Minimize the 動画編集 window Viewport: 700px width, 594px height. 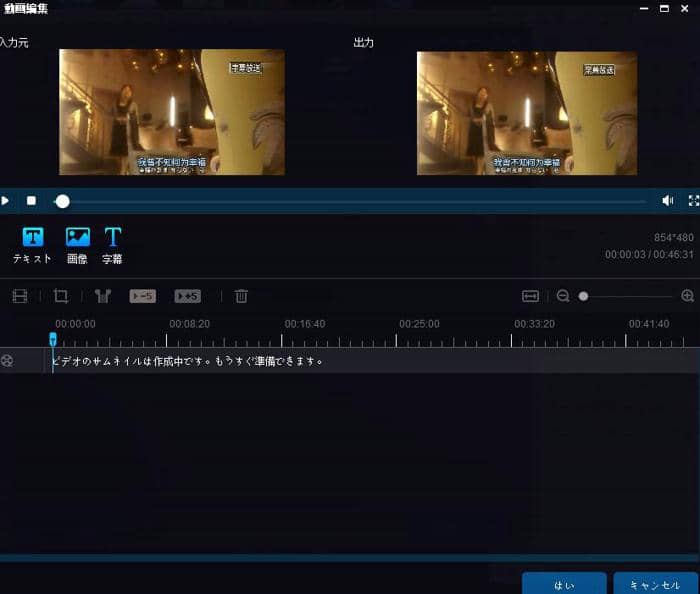pyautogui.click(x=644, y=8)
